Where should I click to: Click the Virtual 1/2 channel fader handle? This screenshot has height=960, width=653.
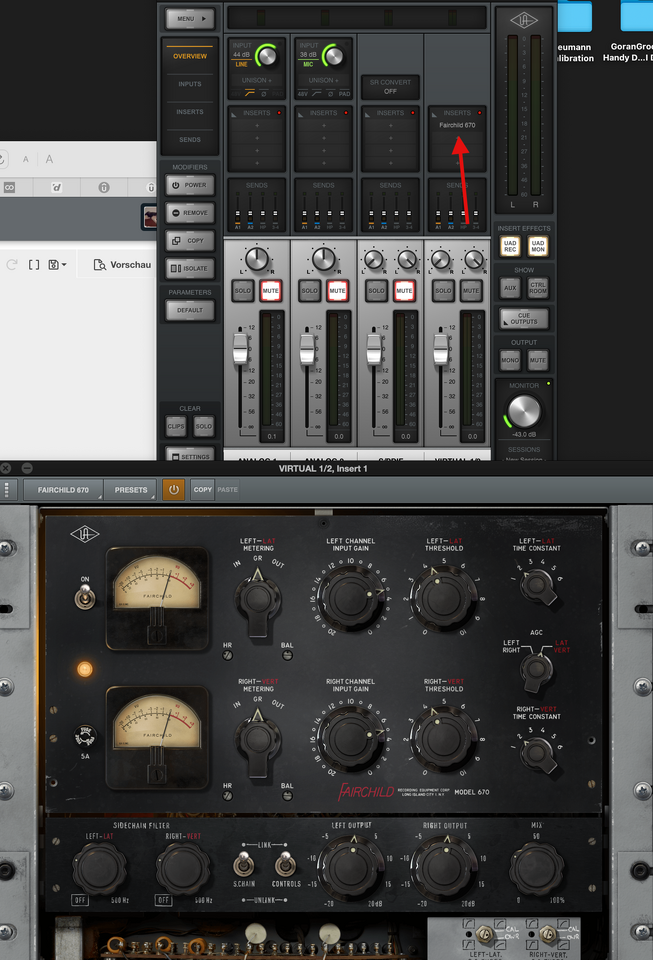[x=441, y=349]
